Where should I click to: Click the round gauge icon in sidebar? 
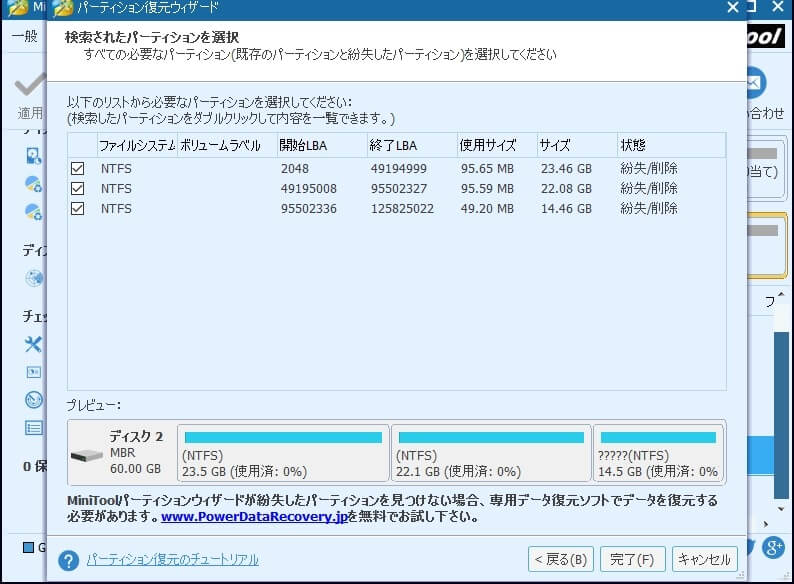[34, 400]
